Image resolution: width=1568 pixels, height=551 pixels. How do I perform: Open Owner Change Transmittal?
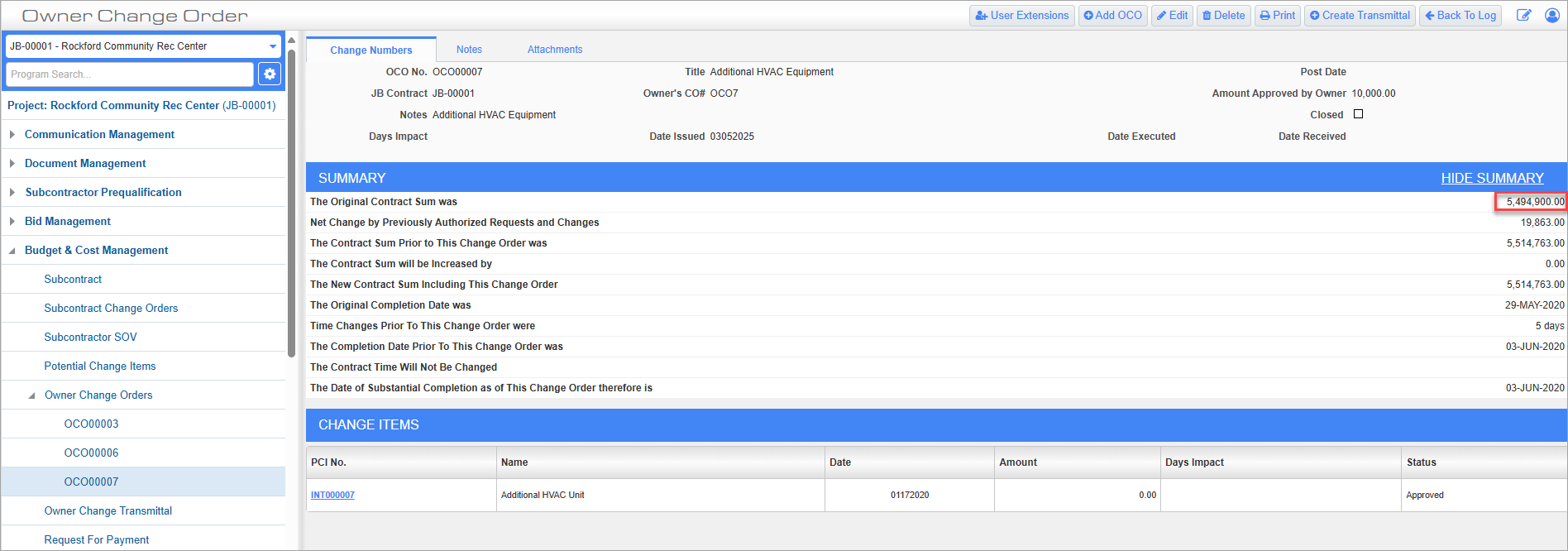(x=108, y=510)
